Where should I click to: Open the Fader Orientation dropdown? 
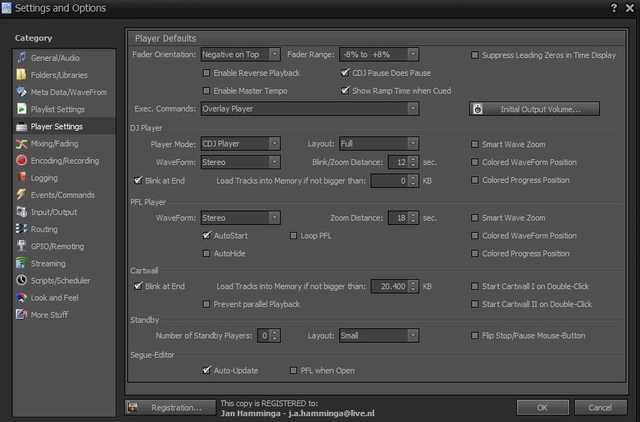240,54
